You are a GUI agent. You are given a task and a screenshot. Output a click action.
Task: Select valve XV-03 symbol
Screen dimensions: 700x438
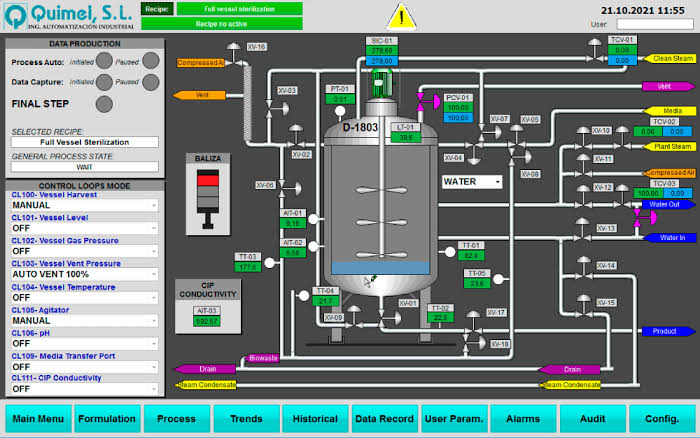point(276,108)
